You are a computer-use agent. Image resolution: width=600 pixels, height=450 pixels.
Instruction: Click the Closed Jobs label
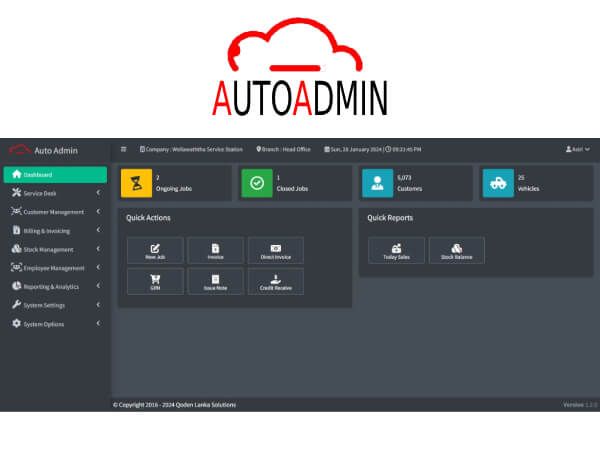point(292,189)
